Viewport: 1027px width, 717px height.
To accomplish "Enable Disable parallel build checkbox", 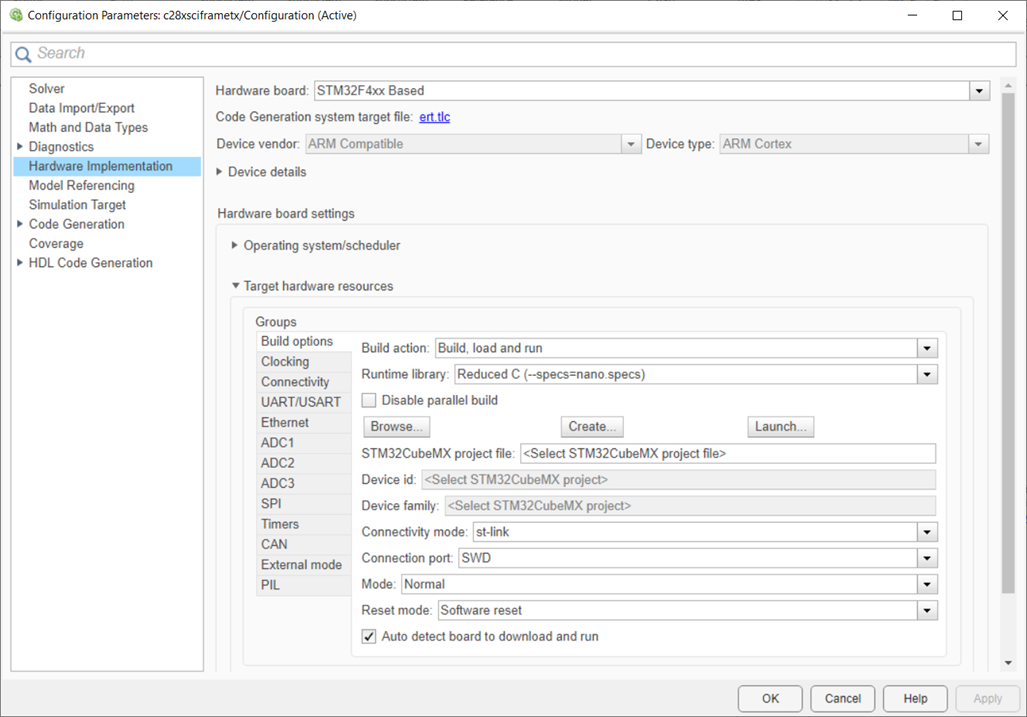I will pos(369,401).
